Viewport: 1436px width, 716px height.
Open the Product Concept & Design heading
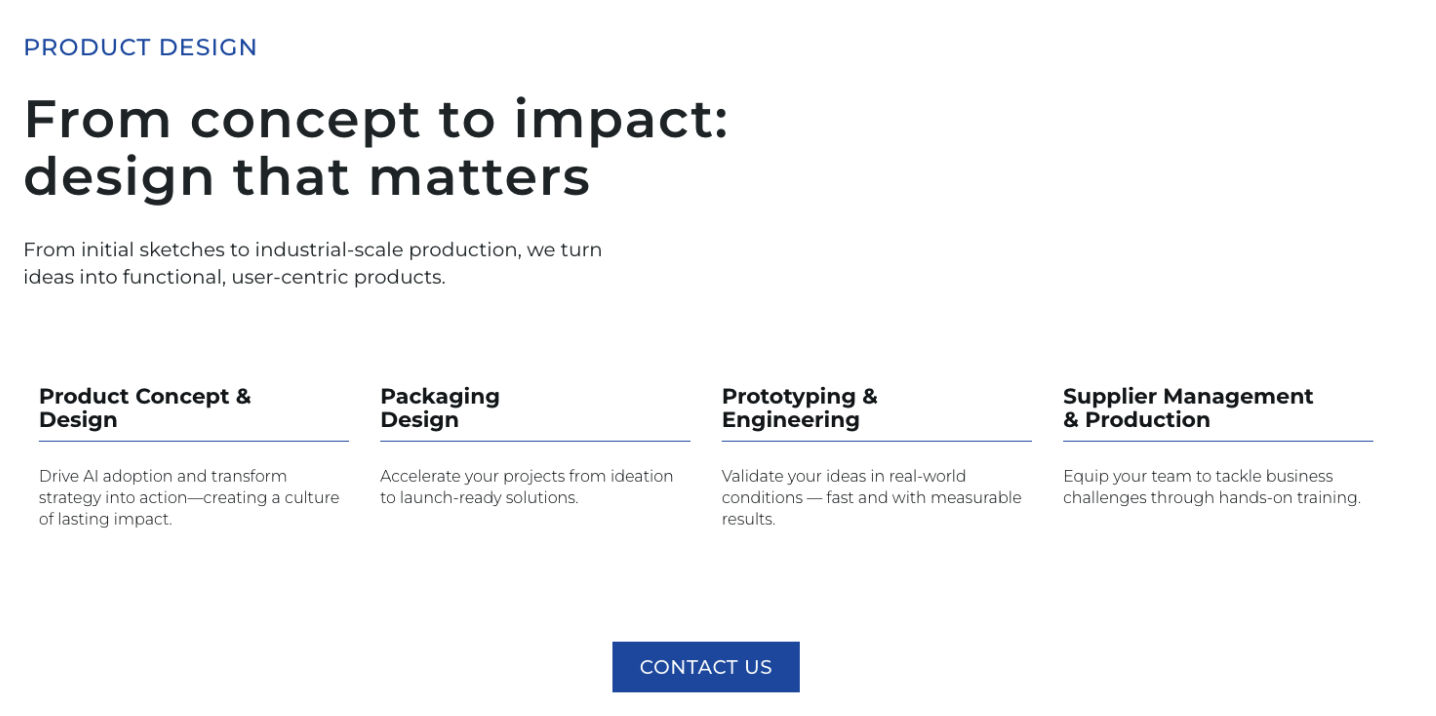pyautogui.click(x=145, y=408)
